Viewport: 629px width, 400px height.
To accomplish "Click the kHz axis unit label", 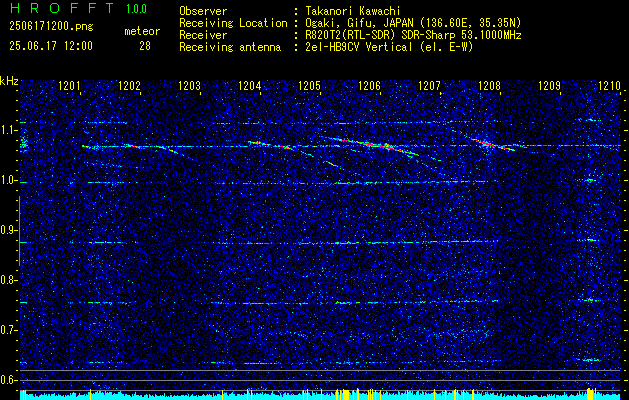I will (x=9, y=81).
